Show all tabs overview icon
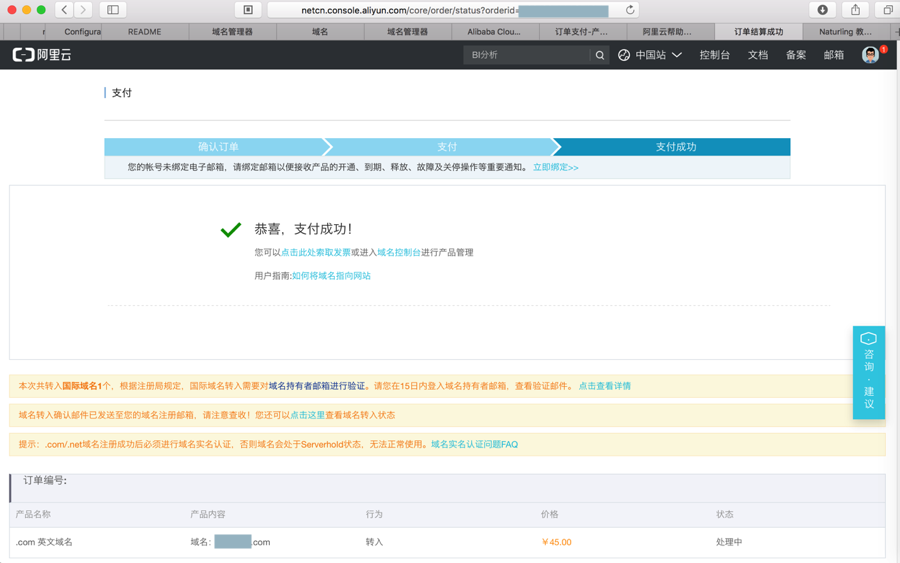Screen dimensions: 900x563 888,10
